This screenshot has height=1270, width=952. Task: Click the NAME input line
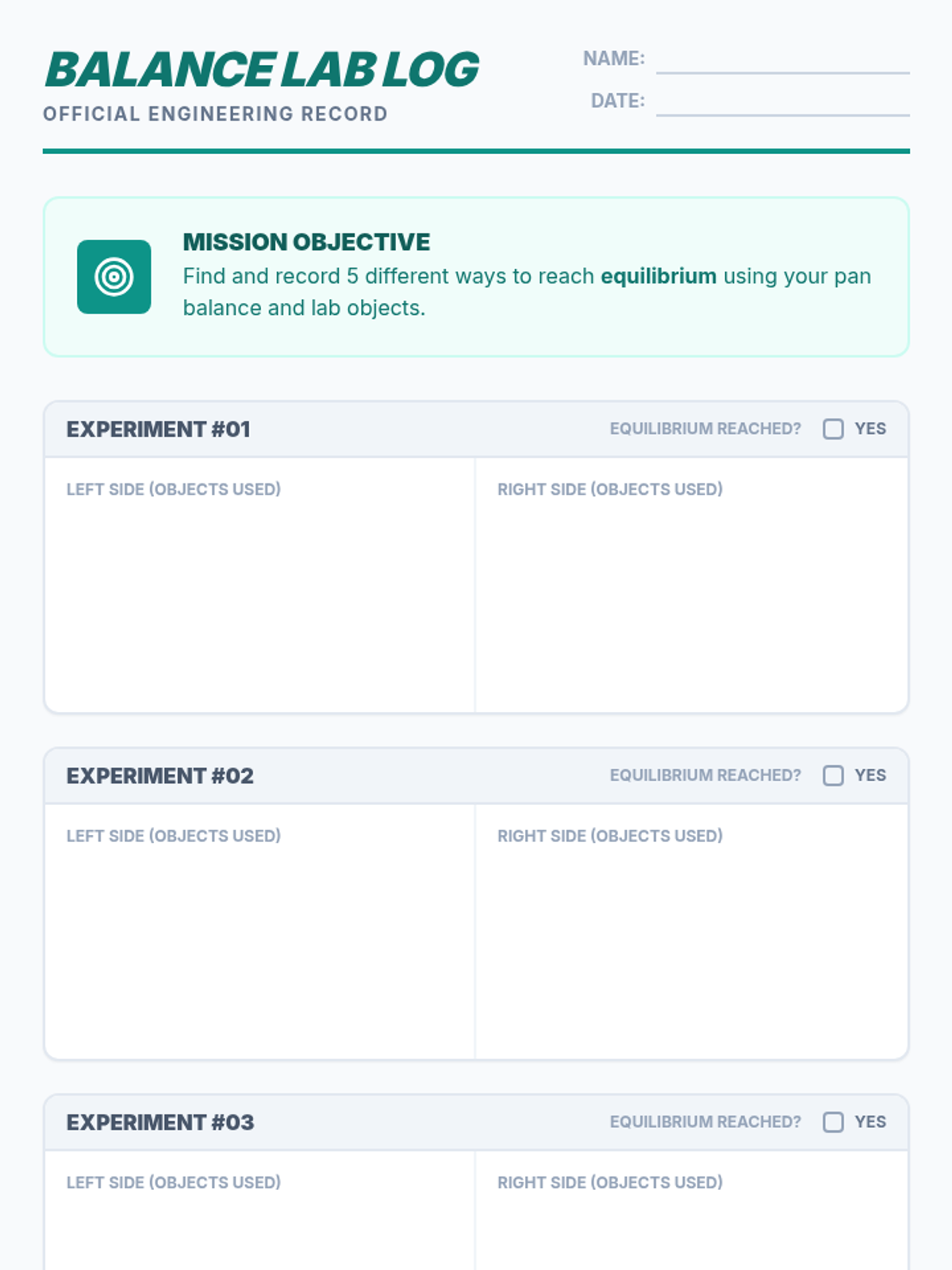point(782,60)
